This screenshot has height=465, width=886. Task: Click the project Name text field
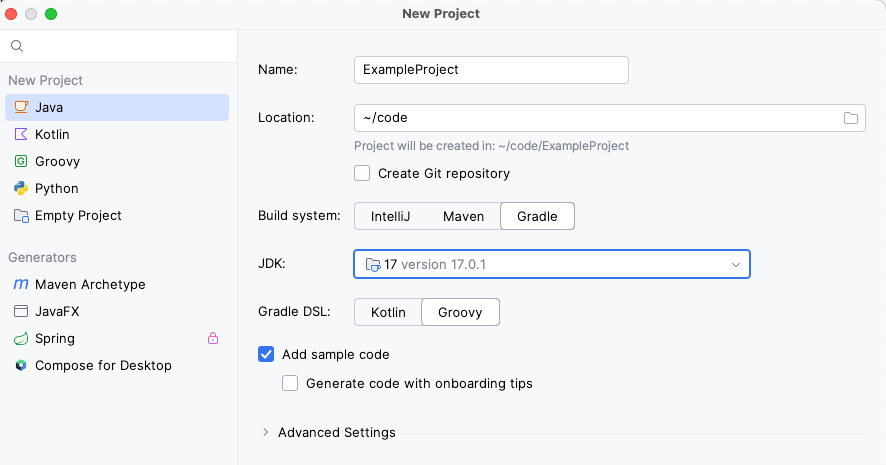click(491, 69)
